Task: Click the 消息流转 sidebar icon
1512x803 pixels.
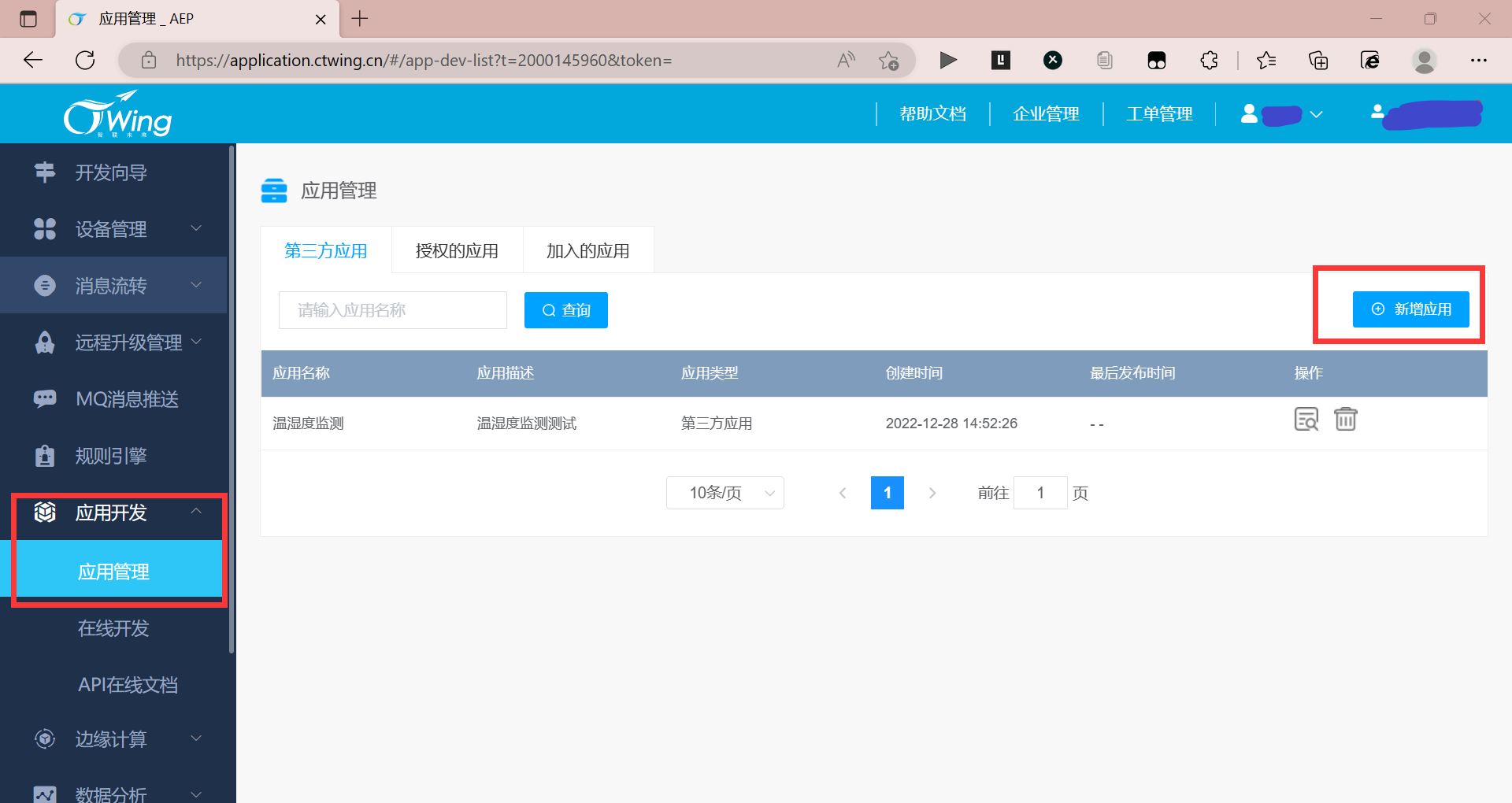Action: [x=45, y=286]
